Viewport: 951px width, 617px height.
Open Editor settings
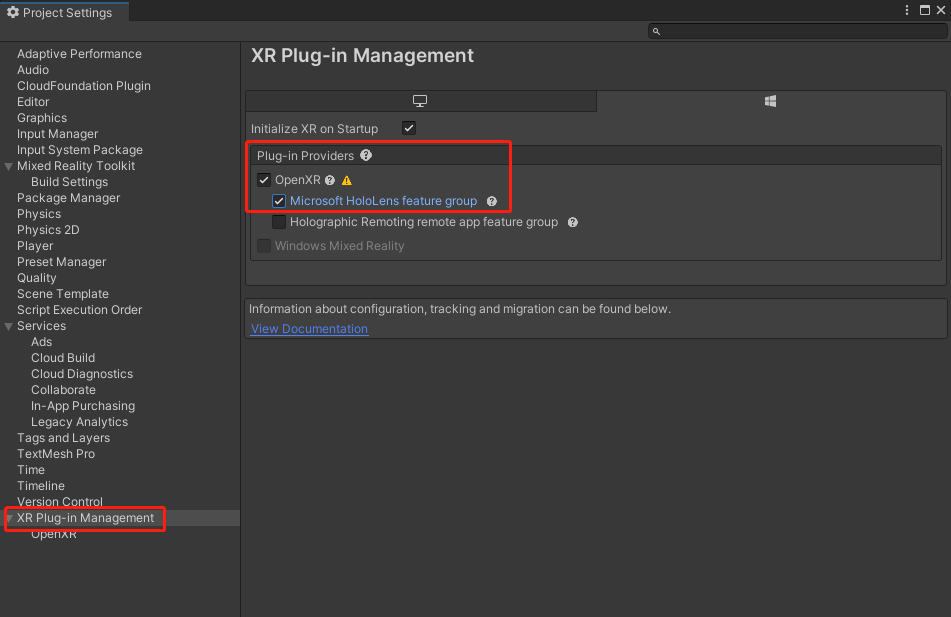[x=33, y=102]
